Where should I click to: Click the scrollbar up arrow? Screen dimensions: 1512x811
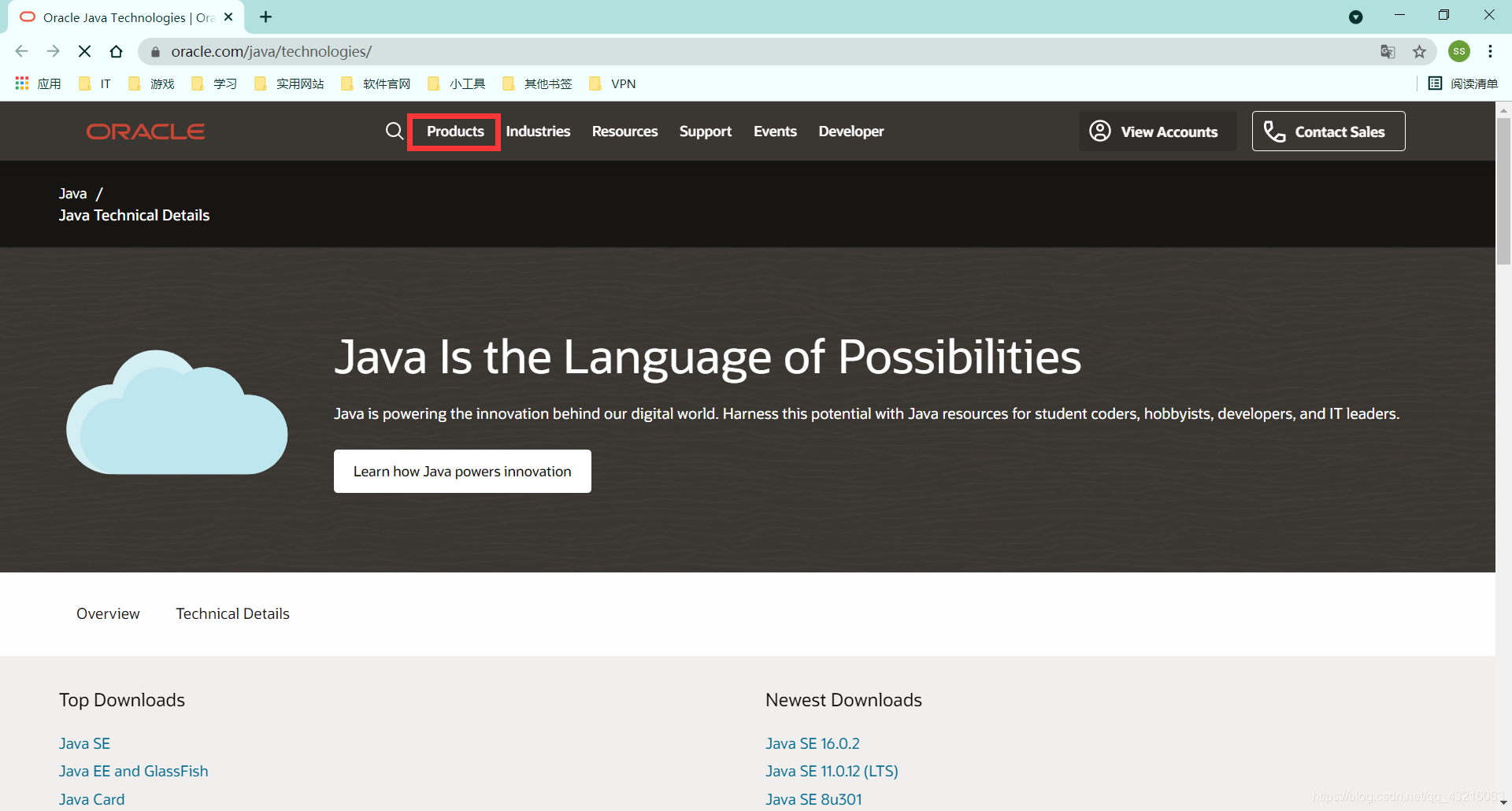coord(1503,109)
